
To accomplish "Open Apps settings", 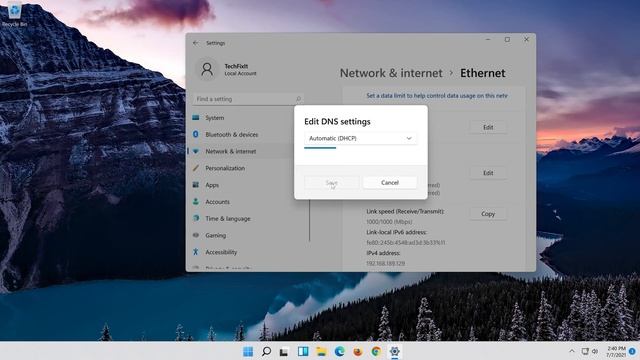I will point(212,185).
